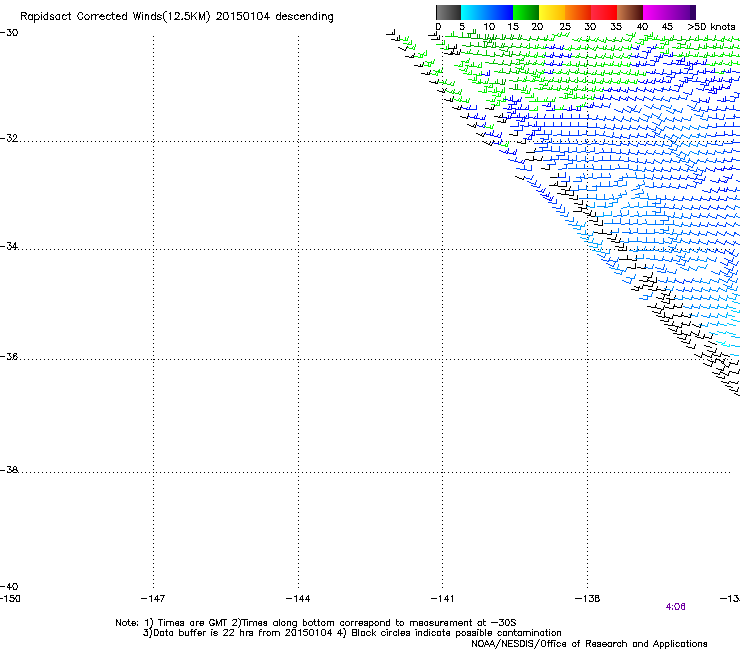The height and width of the screenshot is (650, 740).
Task: Select the dark blue 10-15 knots swatch
Action: click(x=500, y=12)
